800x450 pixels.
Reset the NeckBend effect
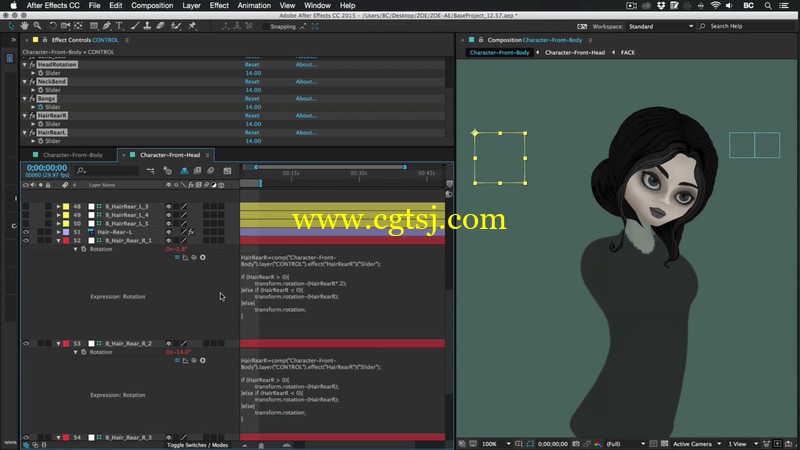[252, 82]
